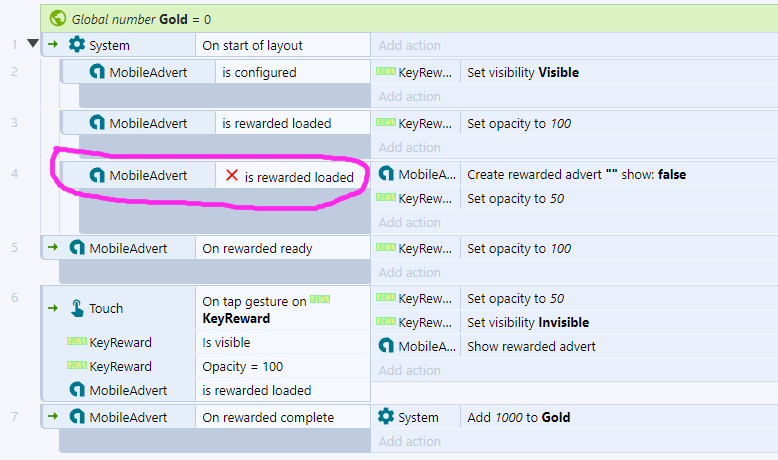Image resolution: width=778 pixels, height=460 pixels.
Task: Collapse event 1 with the black triangle
Action: (x=33, y=43)
